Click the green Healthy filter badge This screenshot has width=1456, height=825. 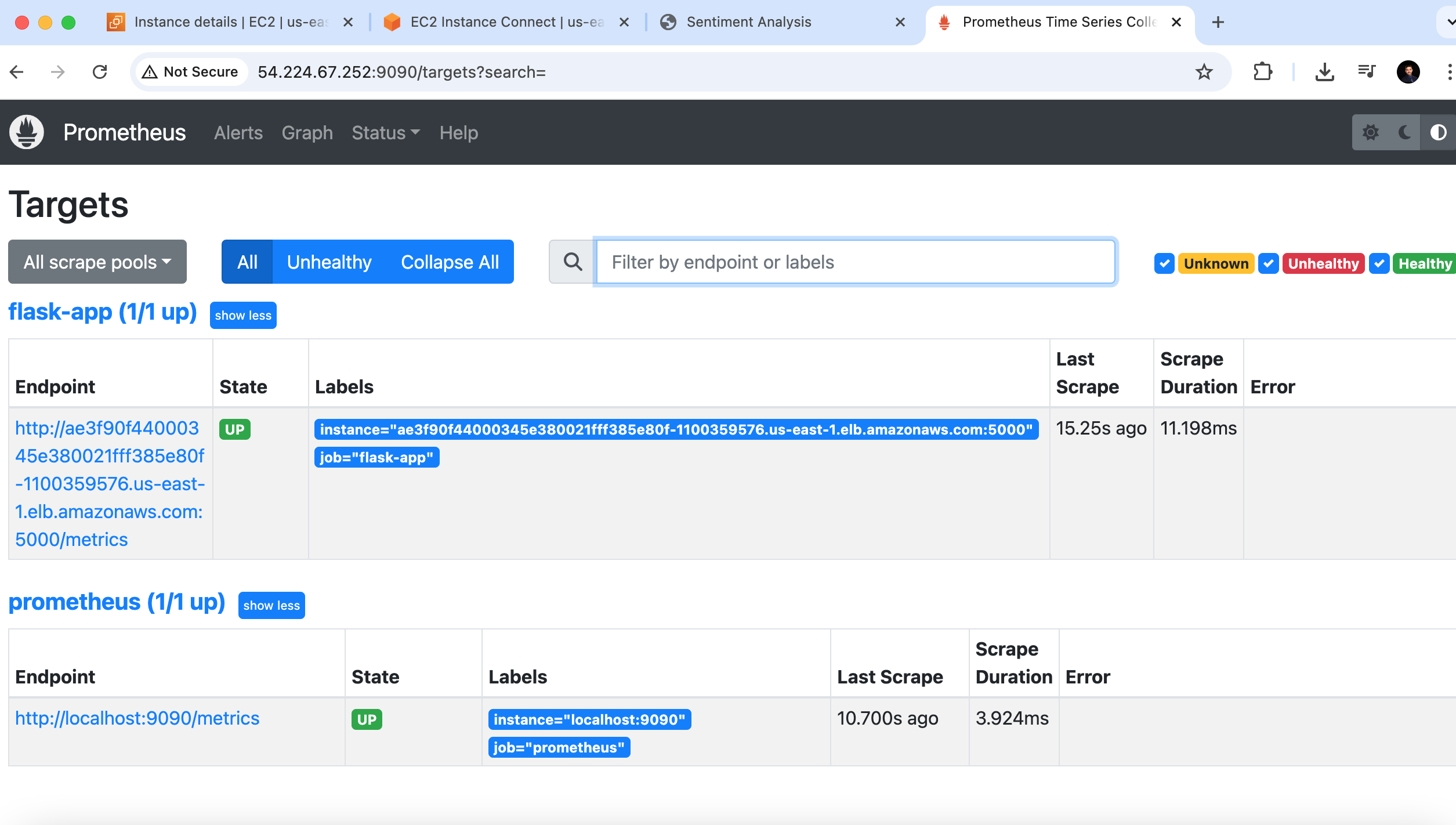click(x=1424, y=263)
